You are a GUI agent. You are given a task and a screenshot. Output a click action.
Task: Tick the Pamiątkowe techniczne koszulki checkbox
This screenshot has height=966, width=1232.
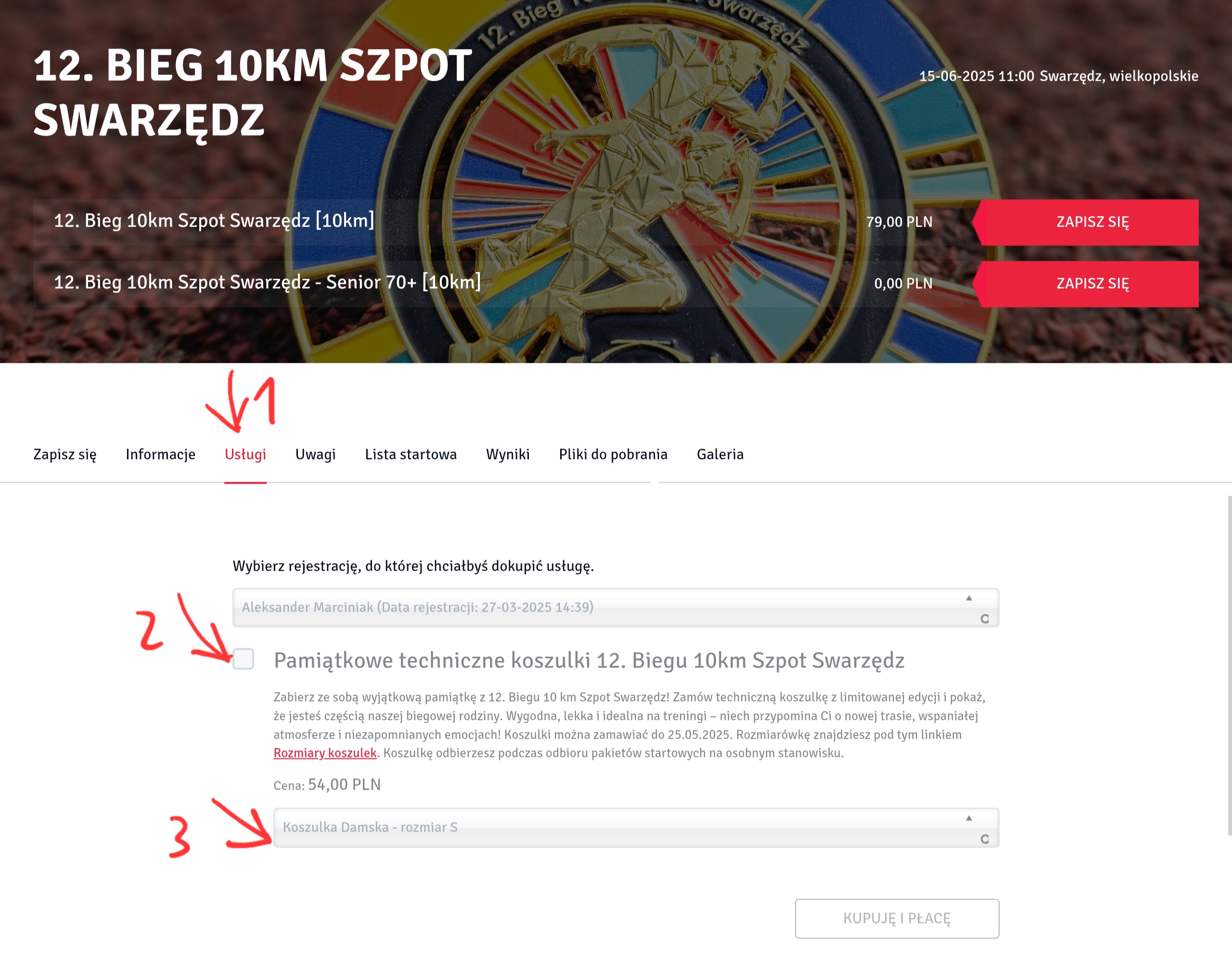pos(243,659)
